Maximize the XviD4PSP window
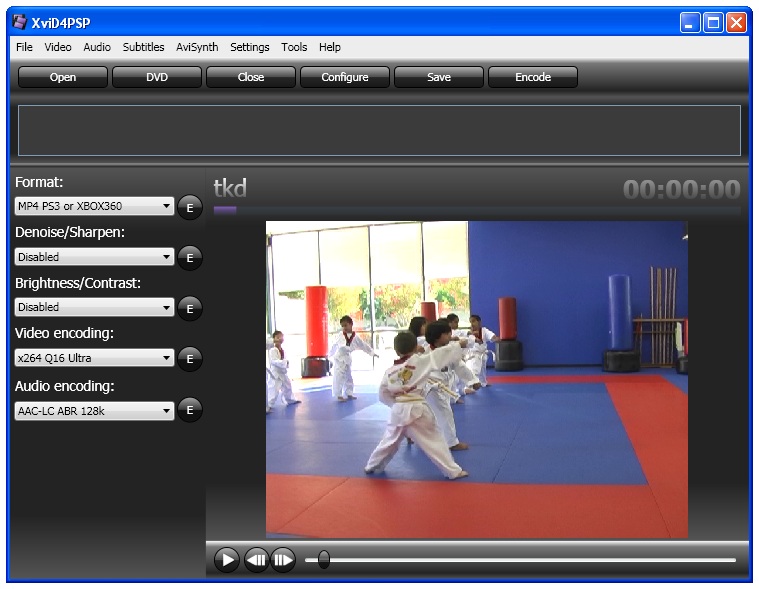This screenshot has height=589, width=759. point(713,23)
